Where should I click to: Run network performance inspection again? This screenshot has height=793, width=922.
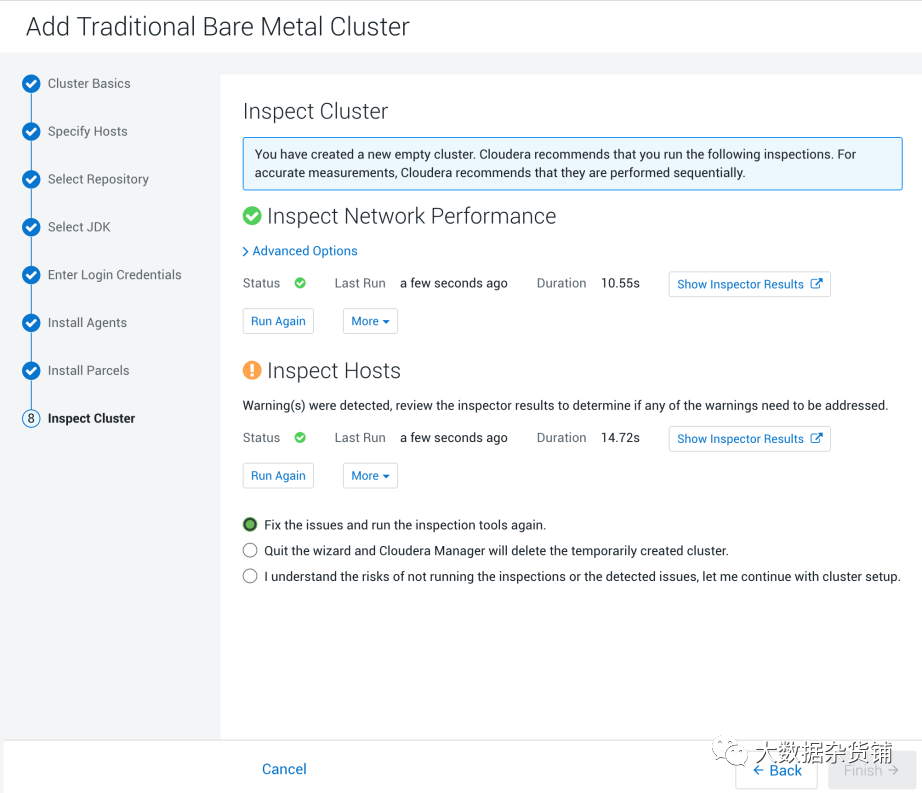(x=278, y=321)
